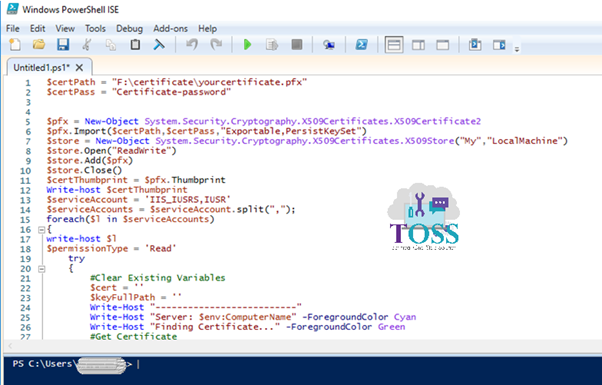Click the New script icon
The width and height of the screenshot is (602, 385).
point(15,45)
